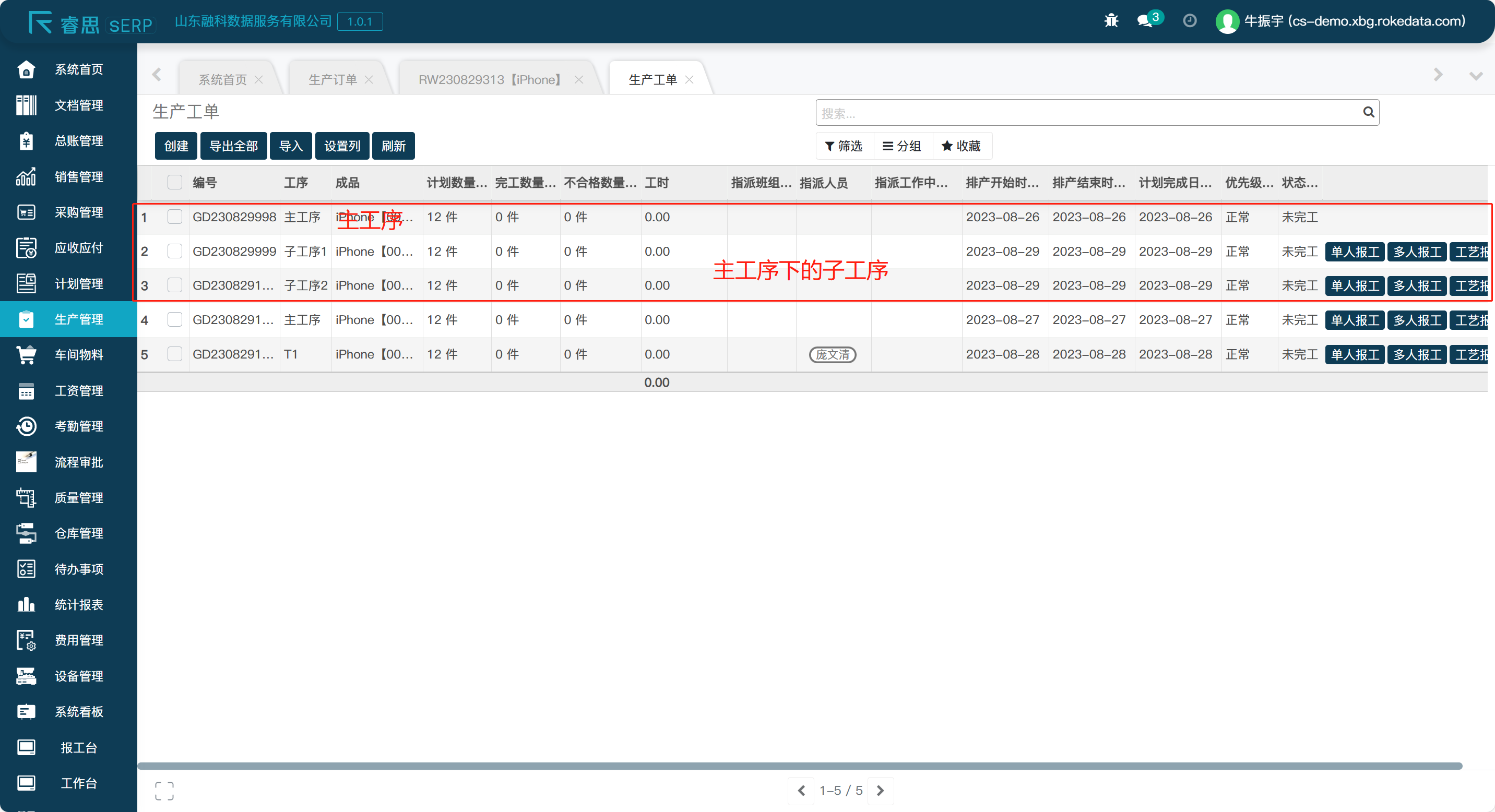
Task: Open the 筛选 filter dropdown
Action: click(x=844, y=146)
